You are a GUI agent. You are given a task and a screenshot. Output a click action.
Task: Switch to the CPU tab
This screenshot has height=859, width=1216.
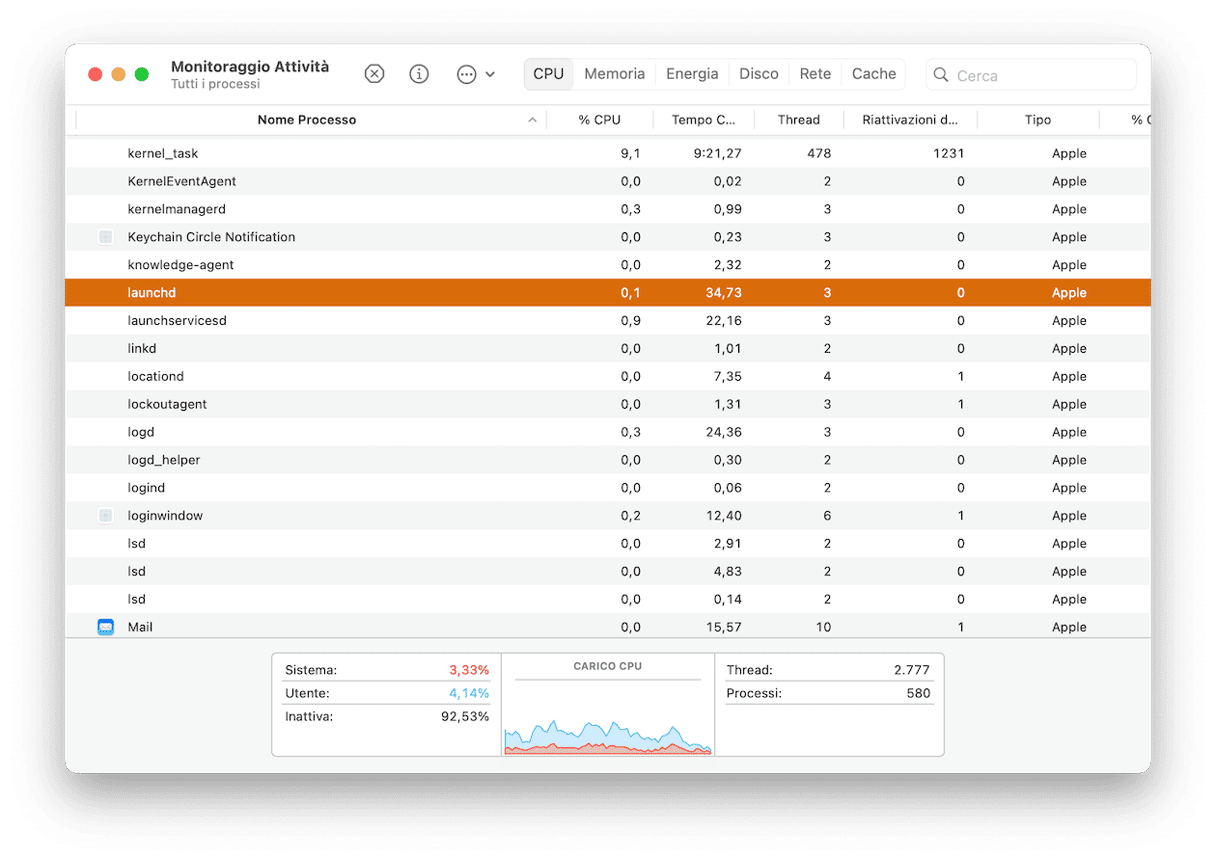tap(548, 74)
